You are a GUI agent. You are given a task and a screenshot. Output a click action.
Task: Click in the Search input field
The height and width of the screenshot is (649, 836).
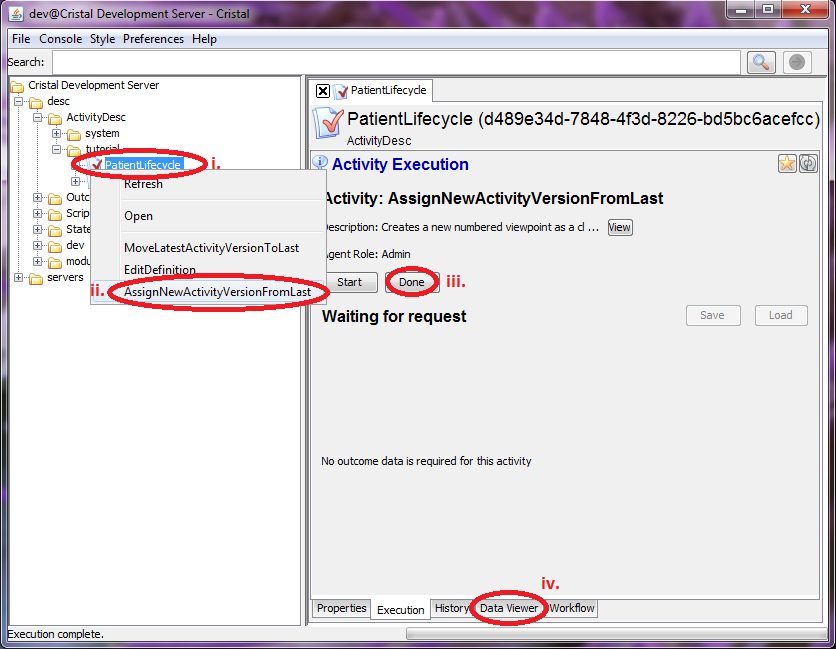point(395,62)
